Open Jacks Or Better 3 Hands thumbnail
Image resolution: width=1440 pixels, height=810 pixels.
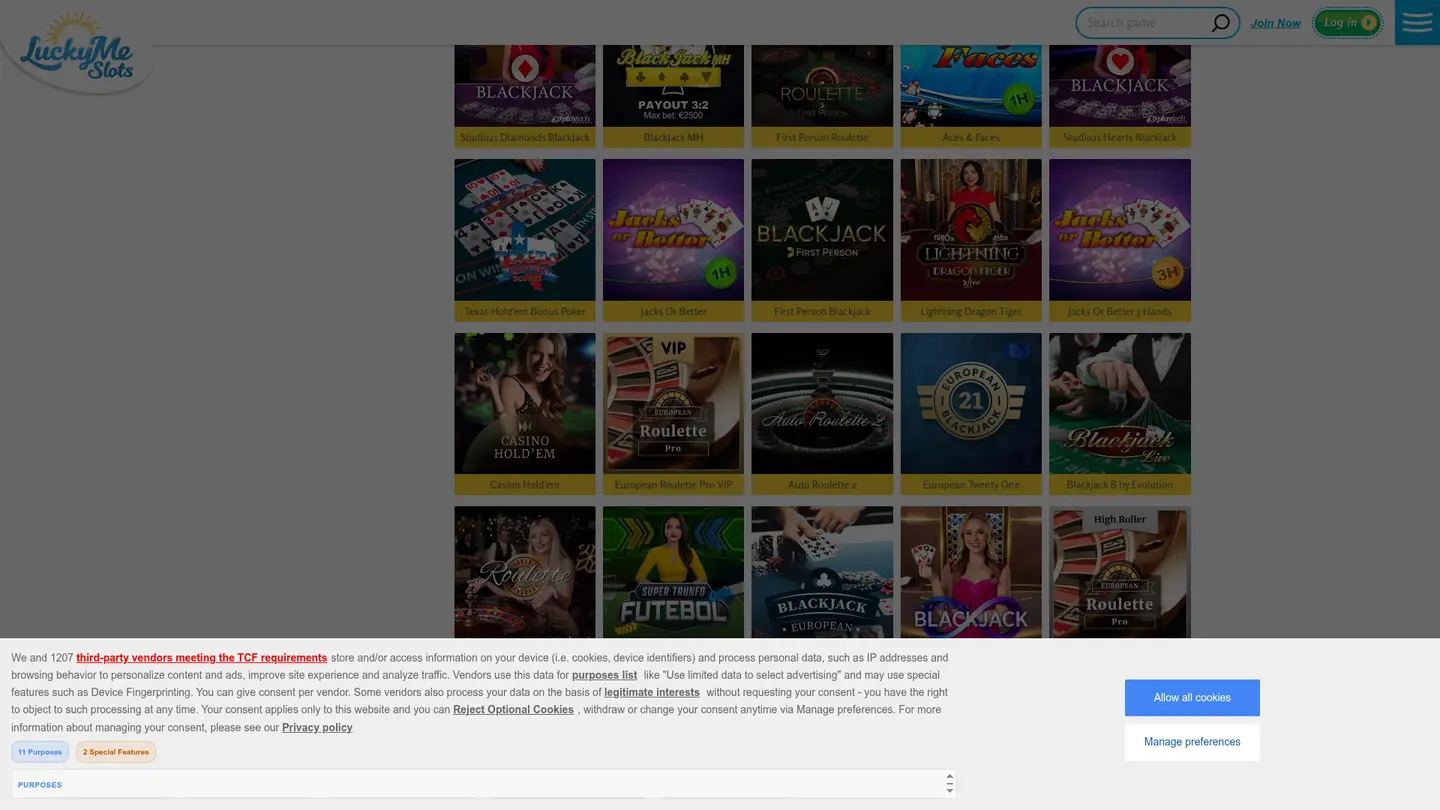tap(1120, 230)
